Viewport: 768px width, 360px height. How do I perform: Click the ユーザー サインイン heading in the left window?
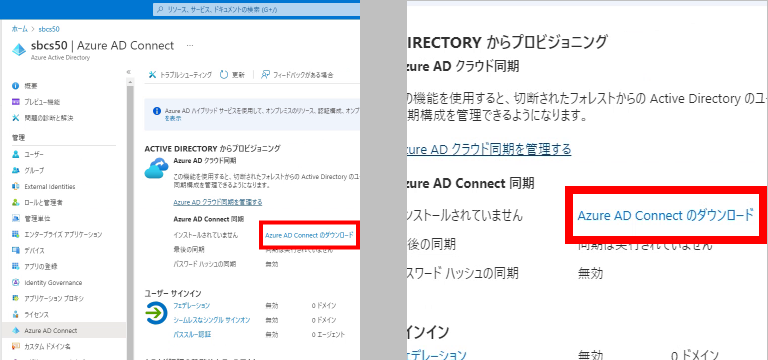tap(173, 293)
